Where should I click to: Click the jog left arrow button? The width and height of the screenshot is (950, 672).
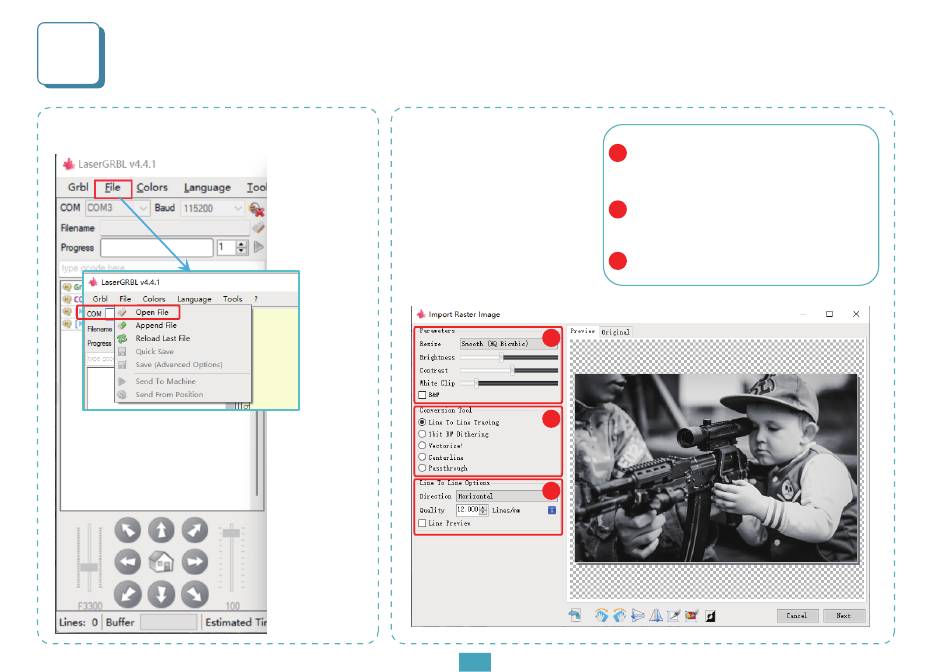[128, 562]
